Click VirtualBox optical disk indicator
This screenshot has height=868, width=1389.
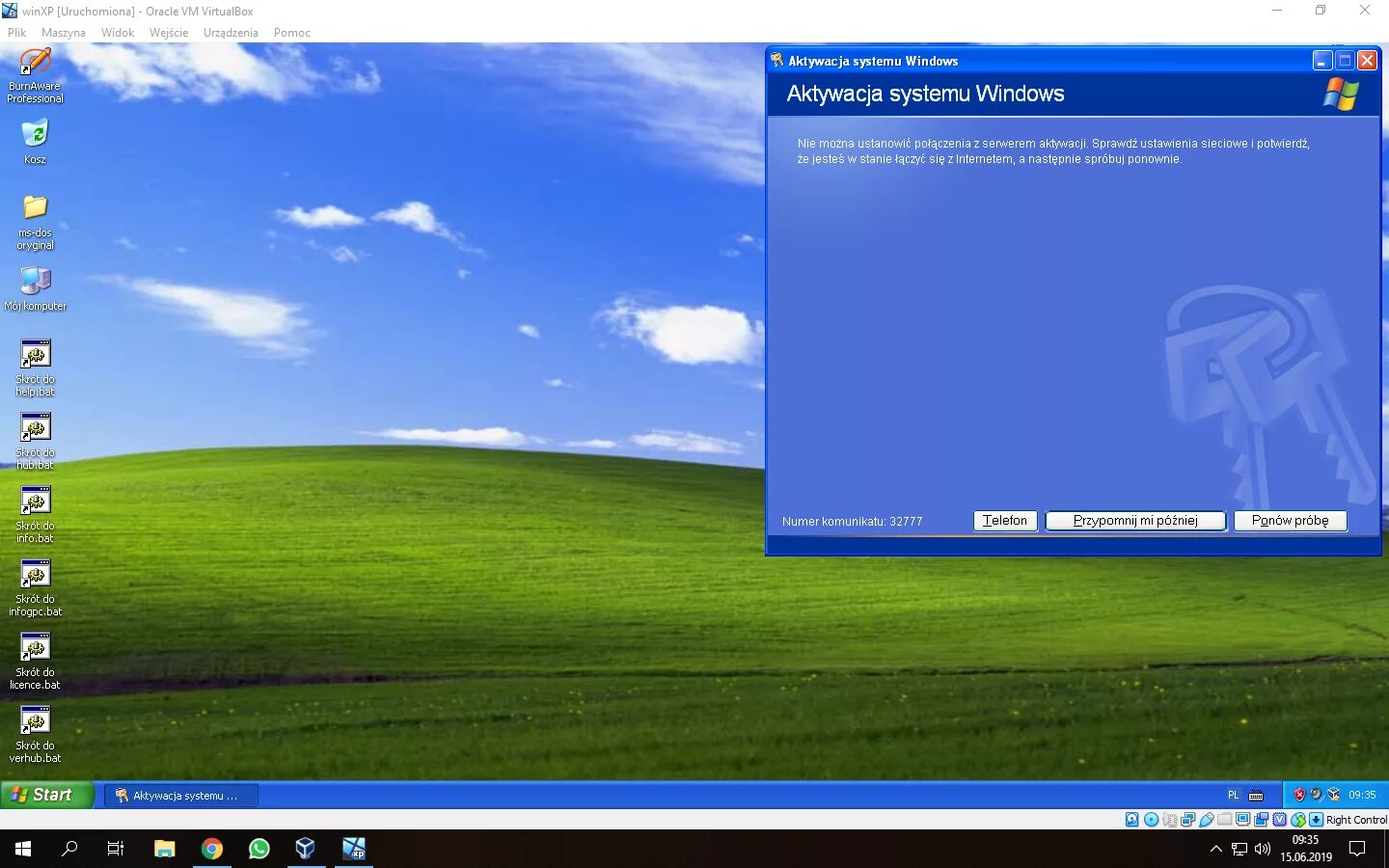(x=1151, y=820)
